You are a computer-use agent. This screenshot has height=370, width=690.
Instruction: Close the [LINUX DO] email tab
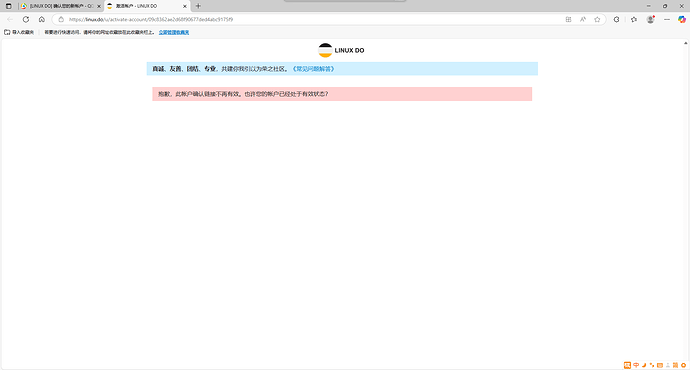pos(99,6)
